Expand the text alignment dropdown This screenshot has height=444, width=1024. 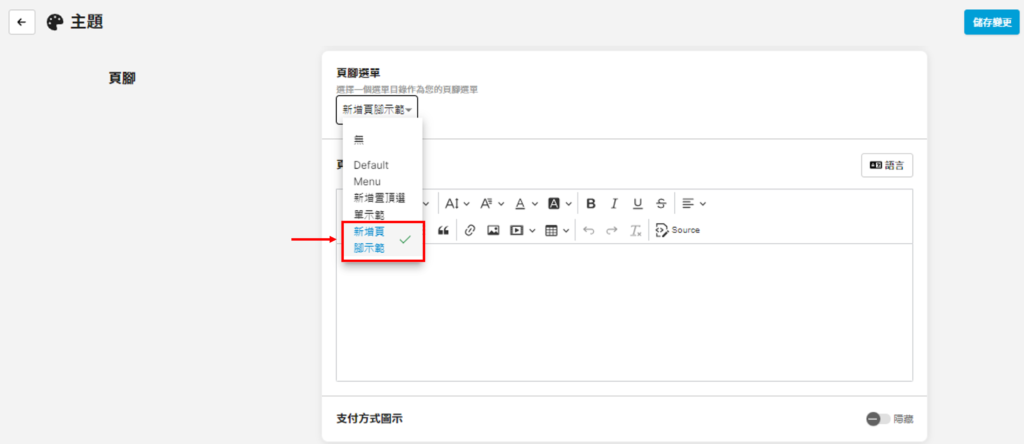click(694, 203)
